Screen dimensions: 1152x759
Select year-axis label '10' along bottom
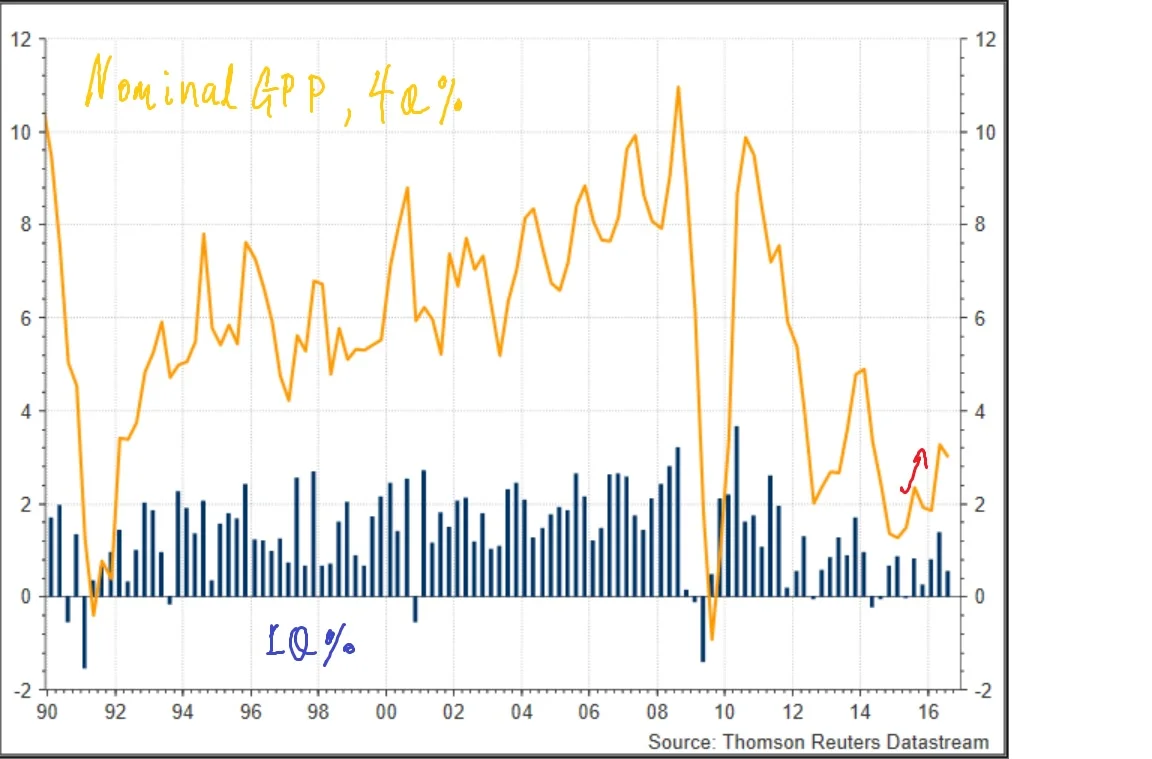[724, 711]
